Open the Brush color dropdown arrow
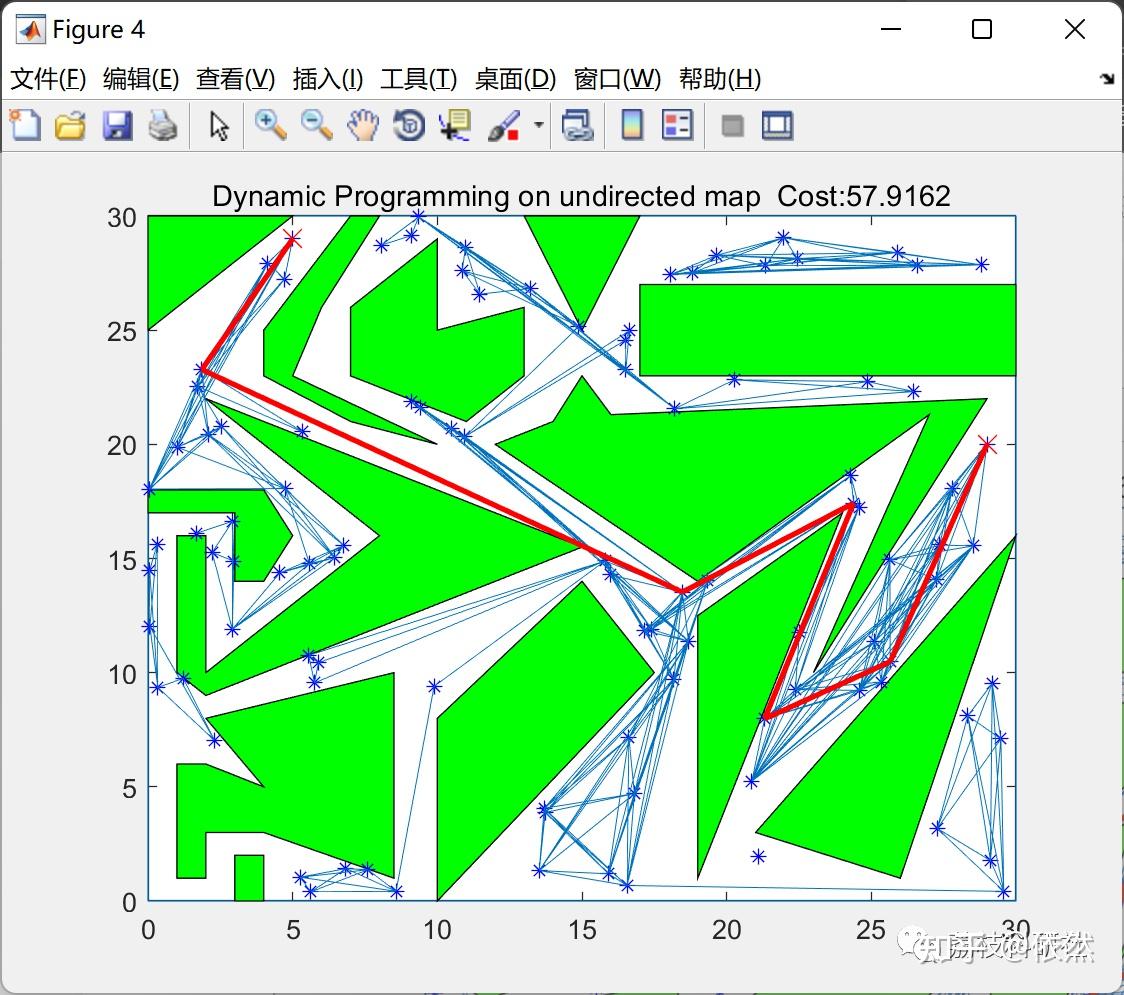This screenshot has height=995, width=1124. (x=538, y=125)
